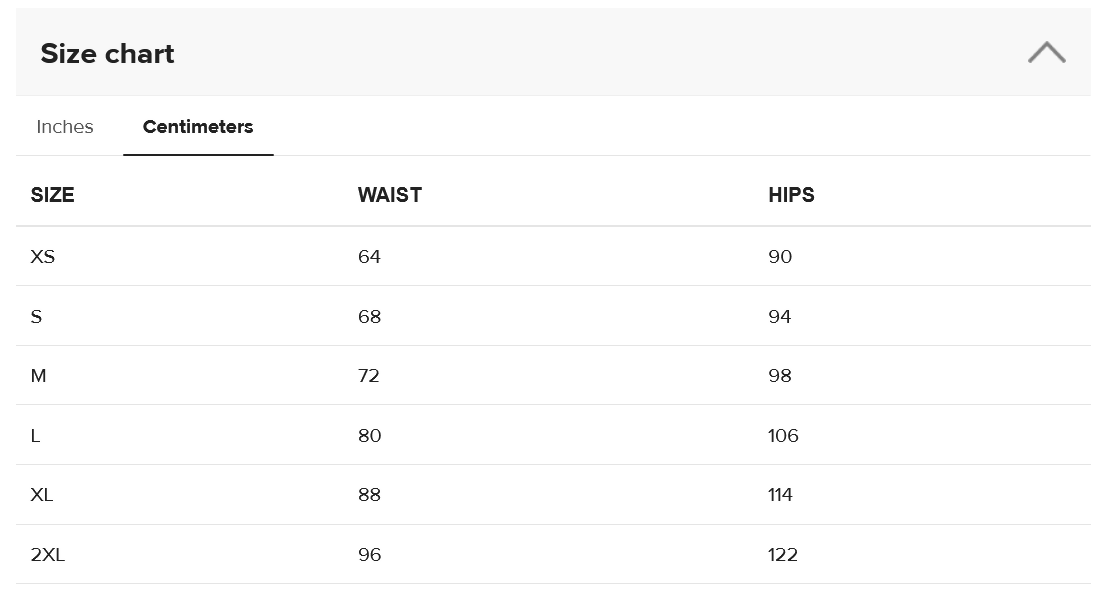Viewport: 1103px width, 616px height.
Task: Click the HIPS column header
Action: [791, 195]
